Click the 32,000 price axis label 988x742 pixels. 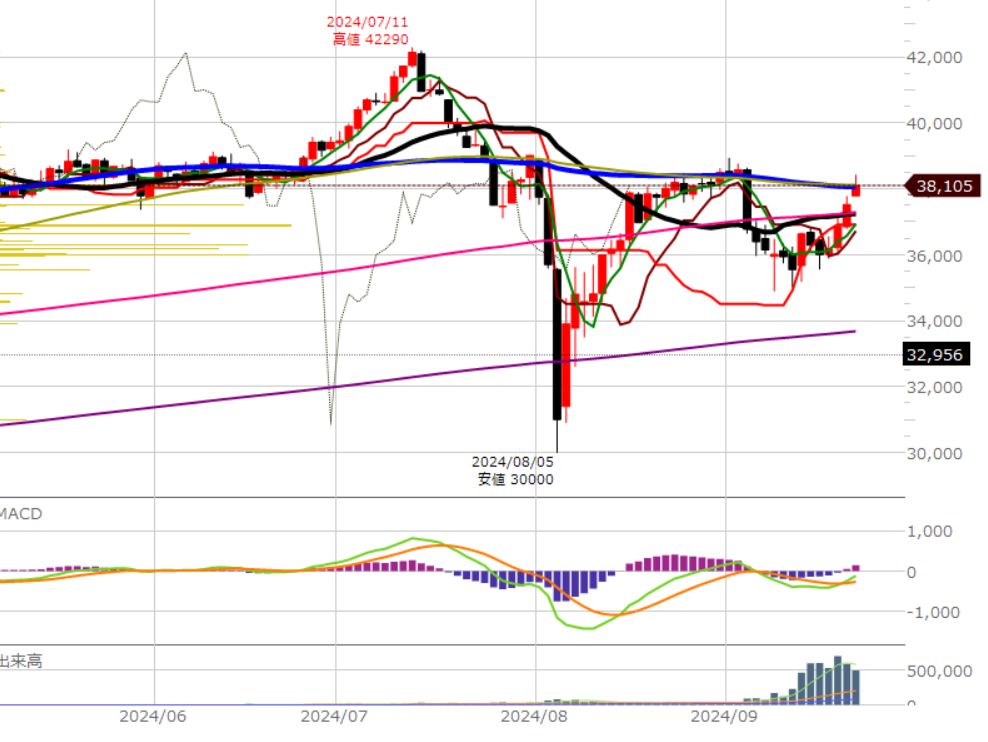(x=934, y=387)
